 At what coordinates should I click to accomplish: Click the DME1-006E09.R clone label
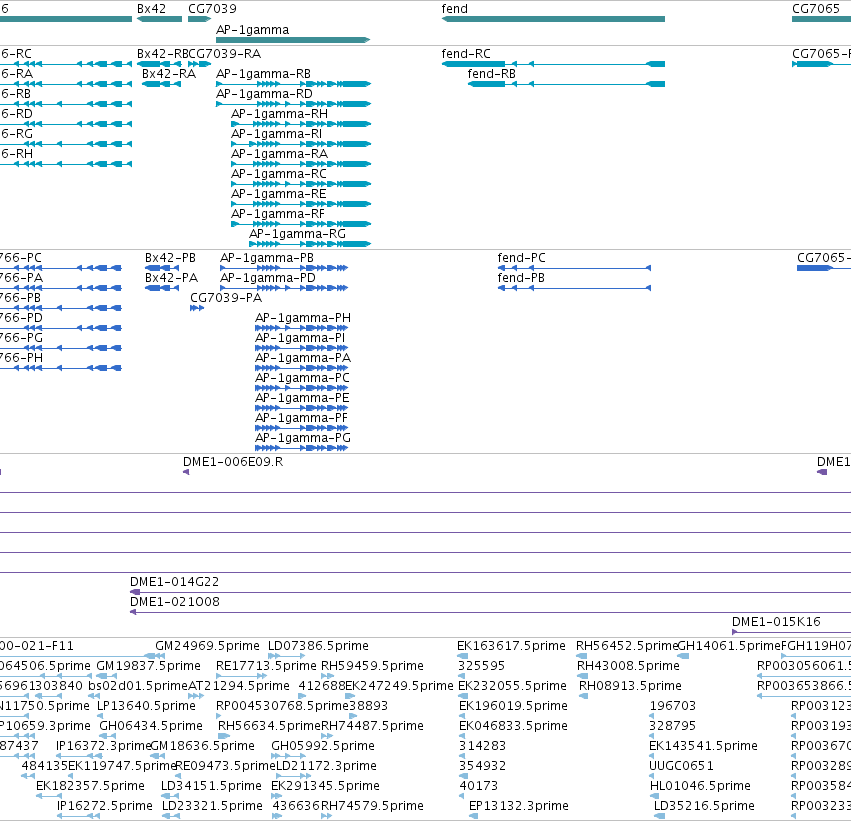233,462
